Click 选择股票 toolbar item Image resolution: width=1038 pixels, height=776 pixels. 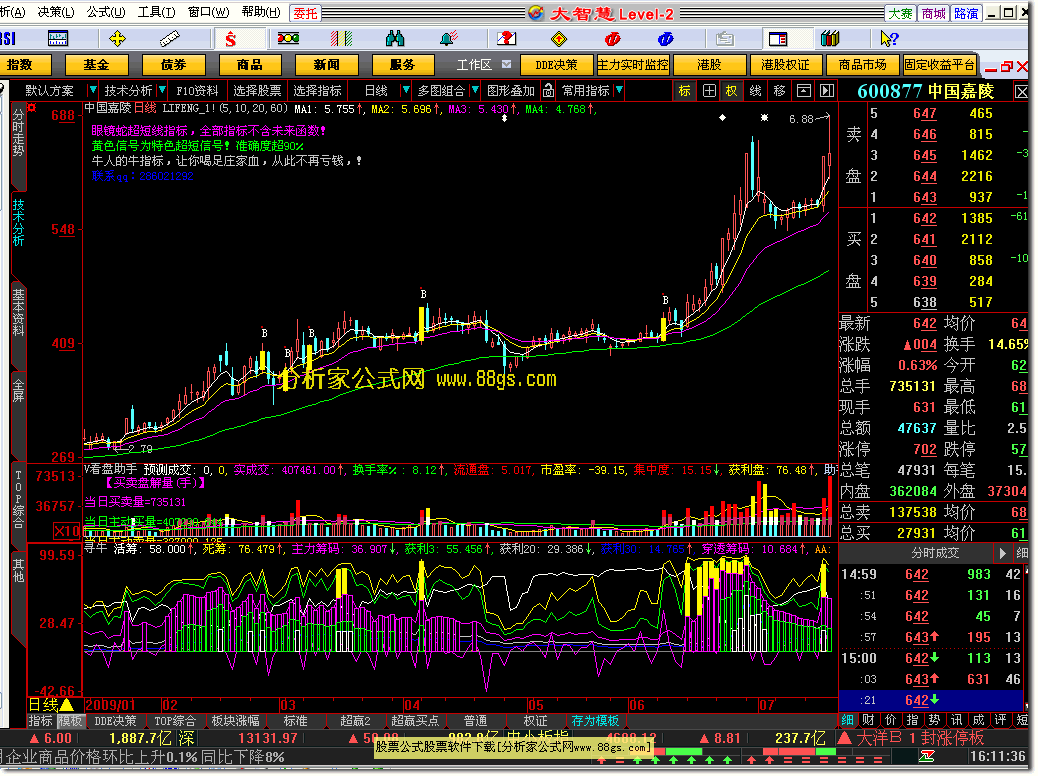[x=257, y=91]
